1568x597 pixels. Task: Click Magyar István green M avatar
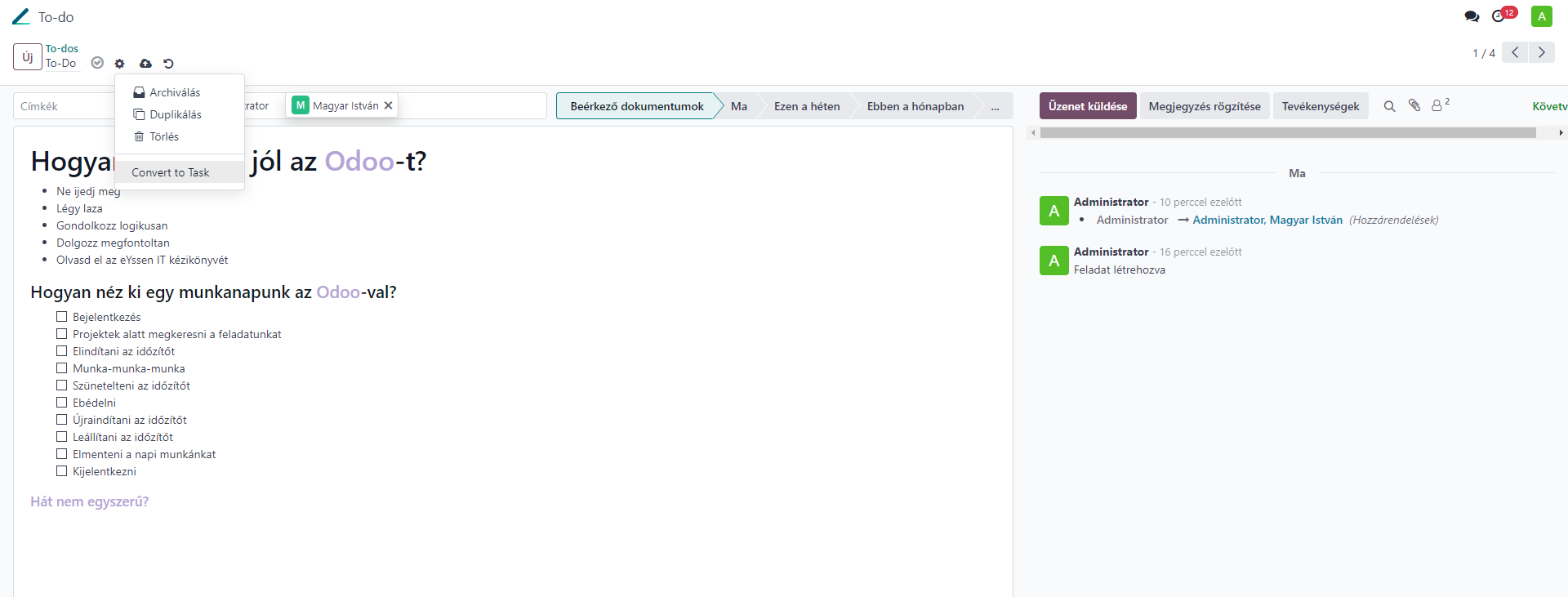click(x=301, y=105)
